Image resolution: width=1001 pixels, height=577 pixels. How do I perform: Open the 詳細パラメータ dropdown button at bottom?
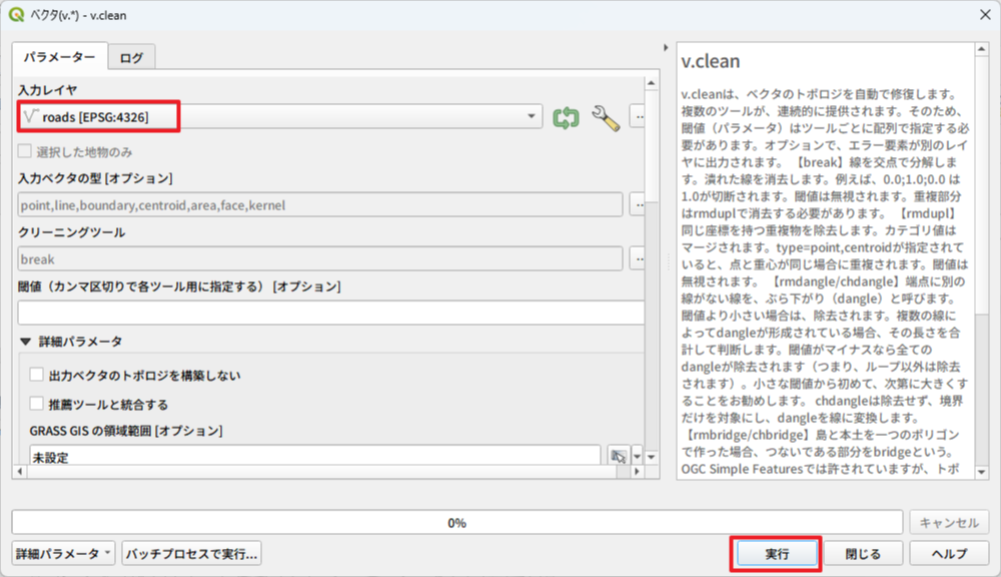[x=64, y=553]
